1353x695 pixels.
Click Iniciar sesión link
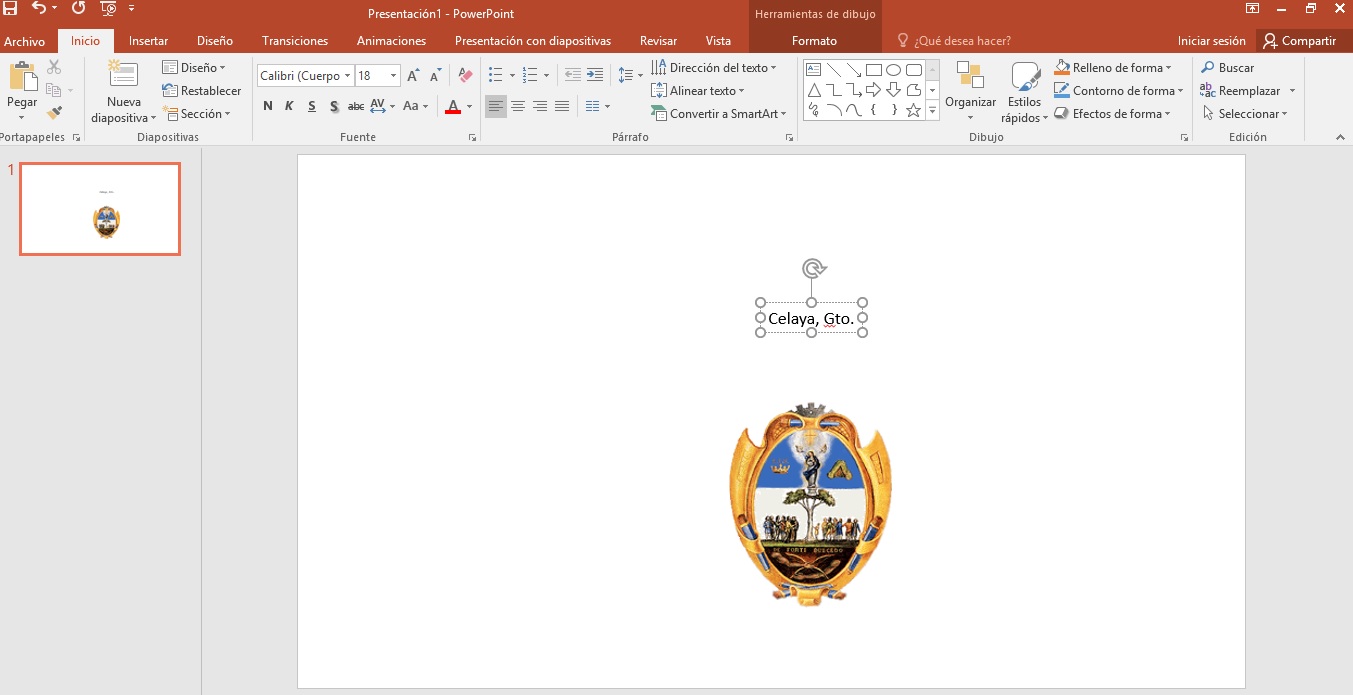1211,41
